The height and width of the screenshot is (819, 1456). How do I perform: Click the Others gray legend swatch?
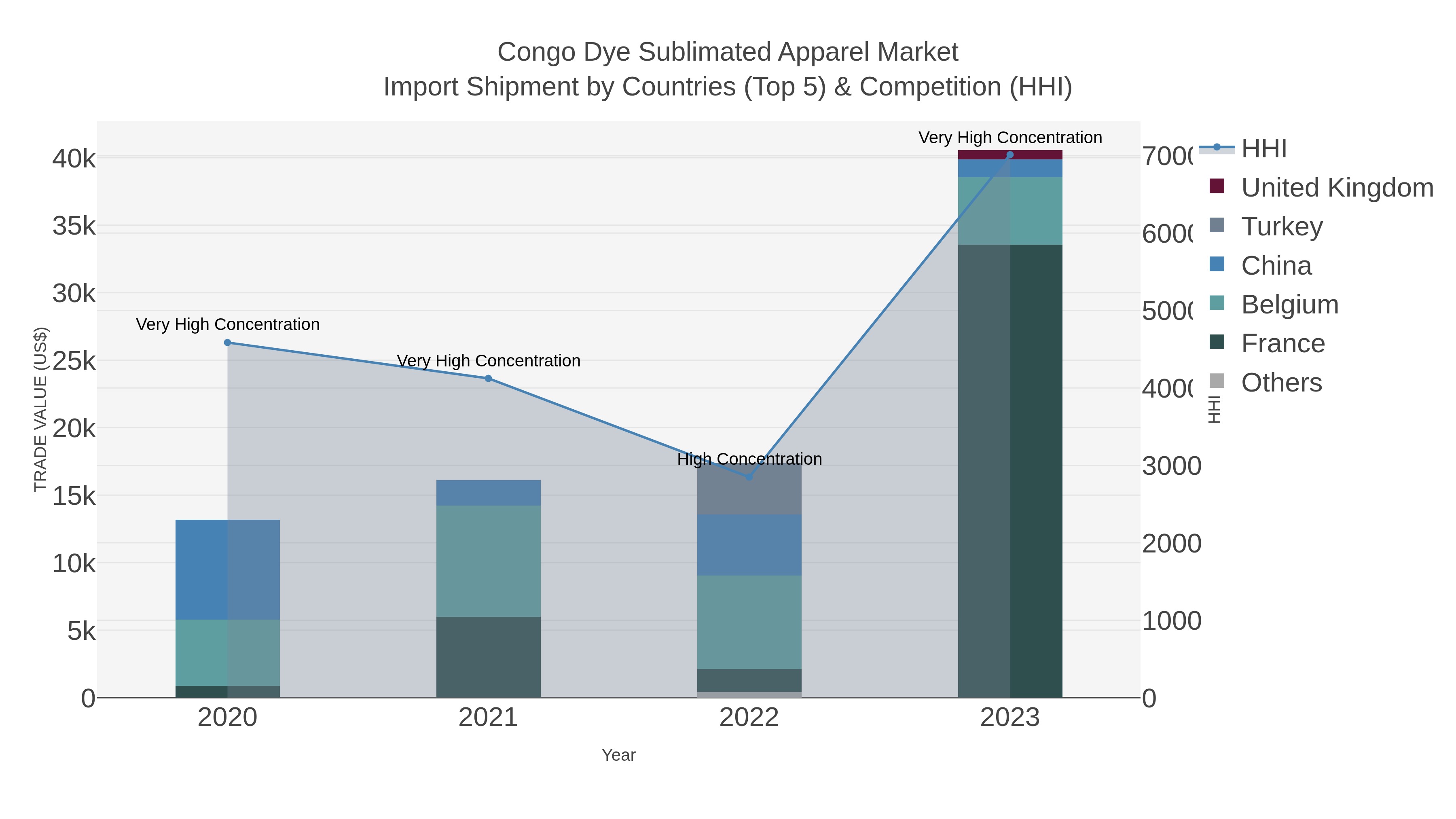(x=1217, y=381)
